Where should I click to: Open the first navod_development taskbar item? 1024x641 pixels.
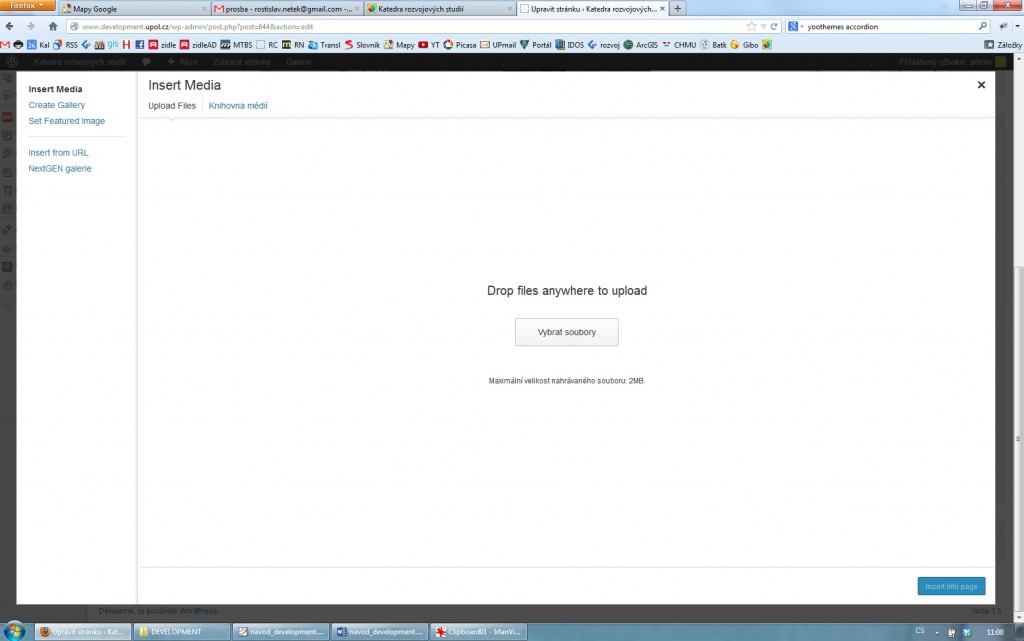[281, 632]
